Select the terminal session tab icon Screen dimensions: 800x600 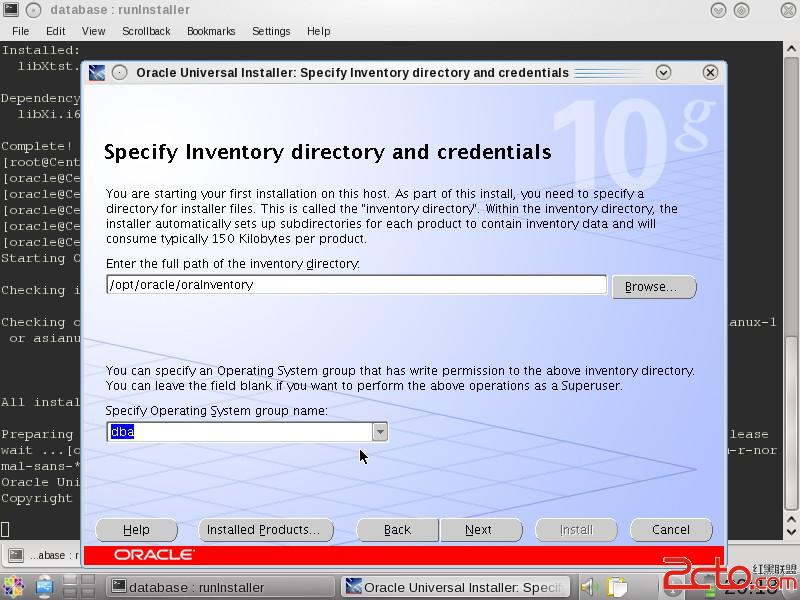tap(16, 555)
